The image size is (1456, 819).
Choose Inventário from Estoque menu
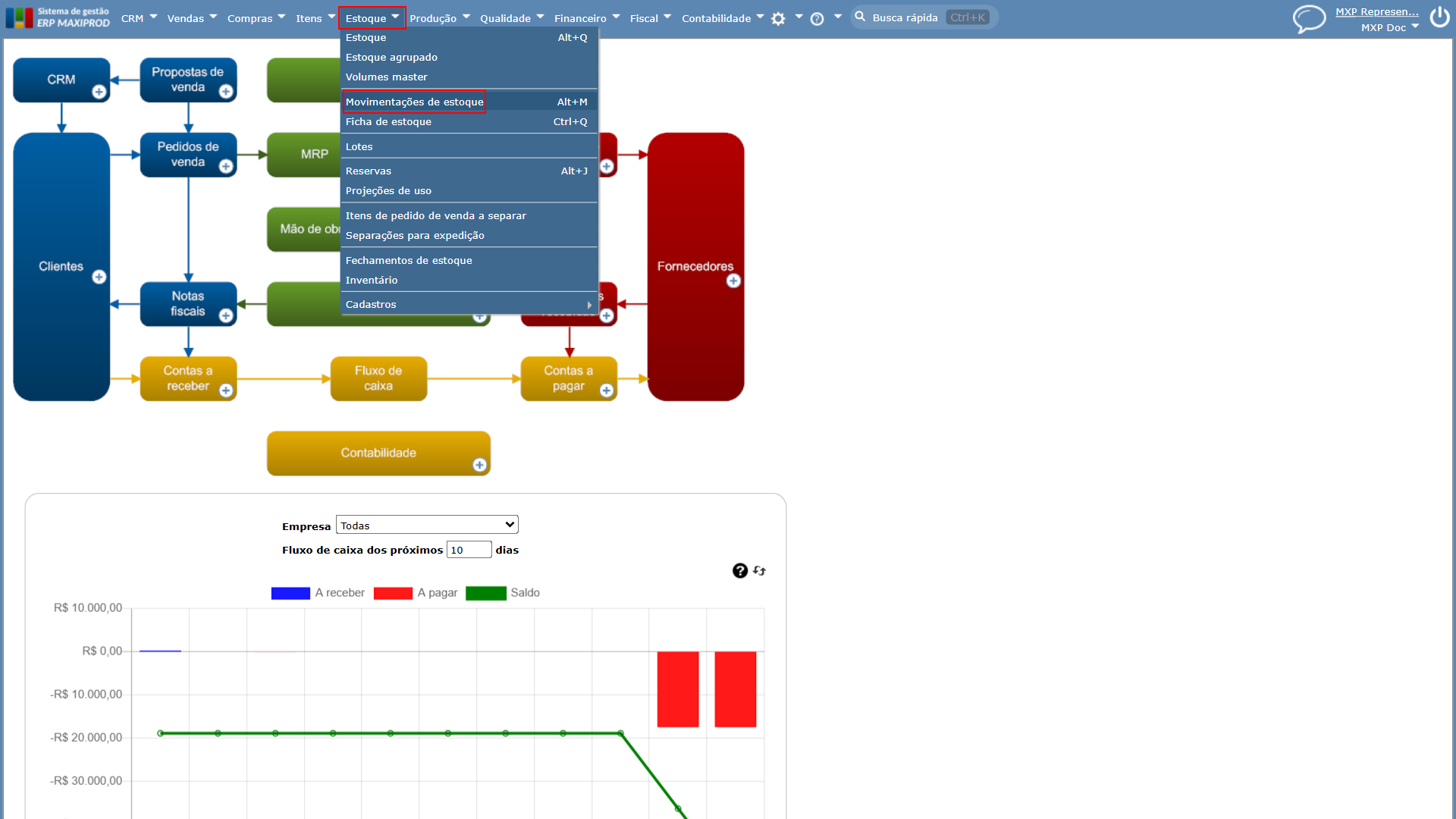pos(469,280)
